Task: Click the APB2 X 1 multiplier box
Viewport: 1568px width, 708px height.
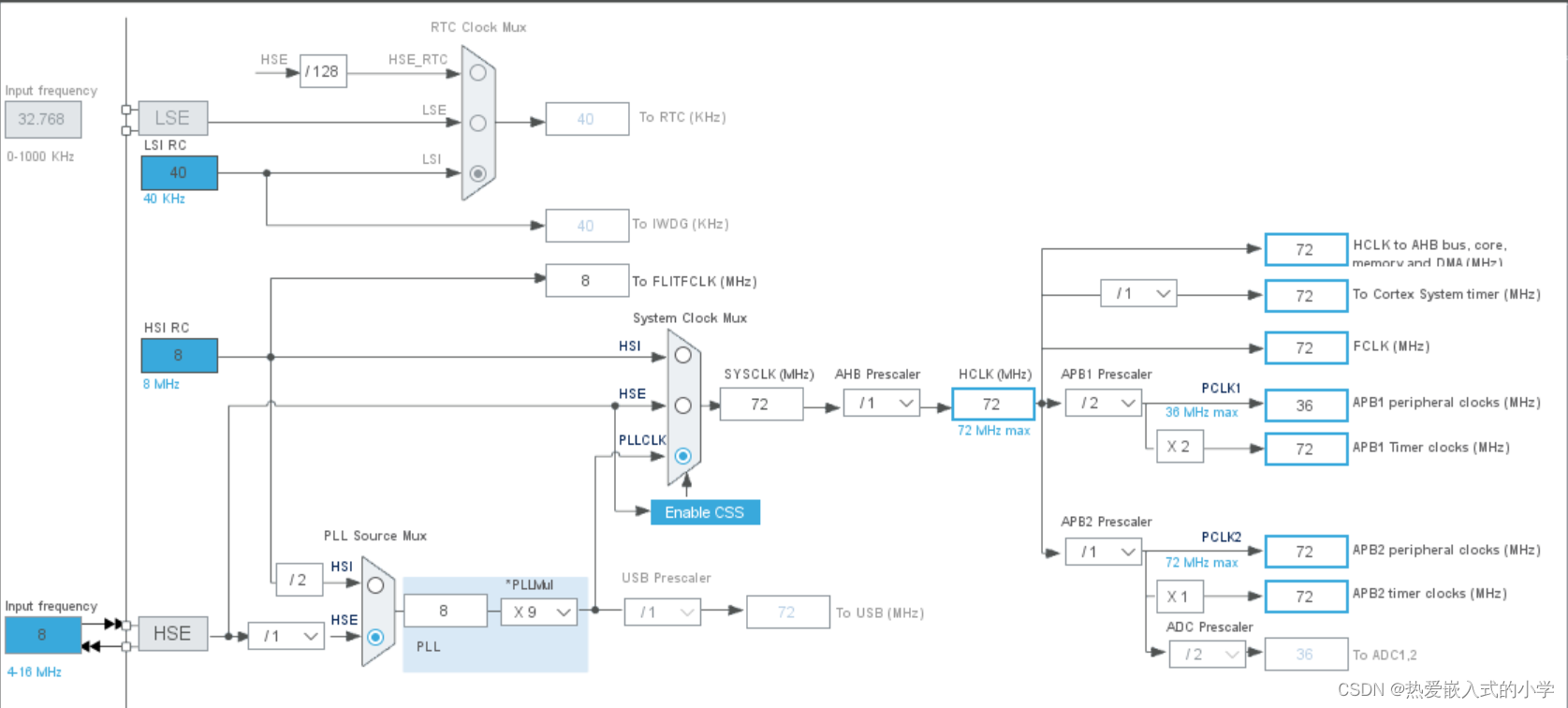Action: pyautogui.click(x=1180, y=597)
